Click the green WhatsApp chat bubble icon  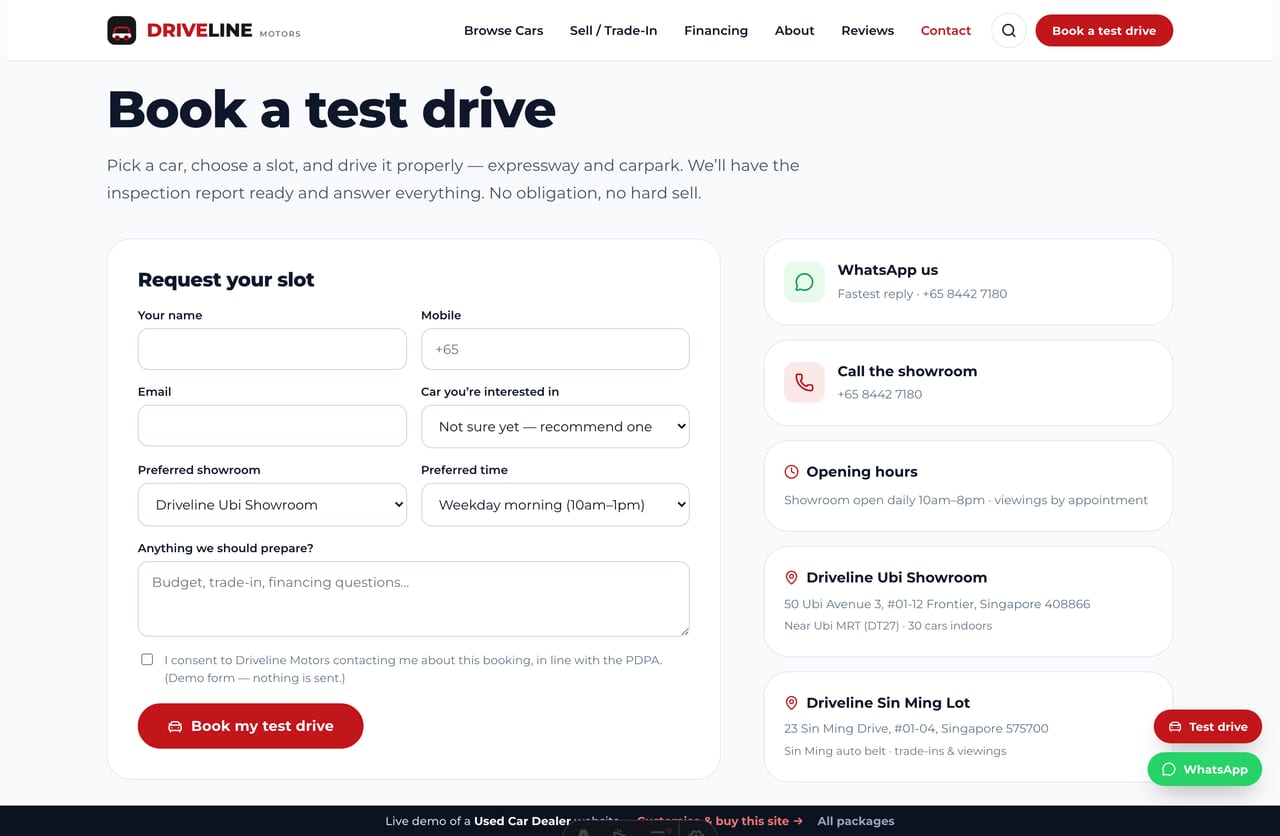click(x=804, y=282)
